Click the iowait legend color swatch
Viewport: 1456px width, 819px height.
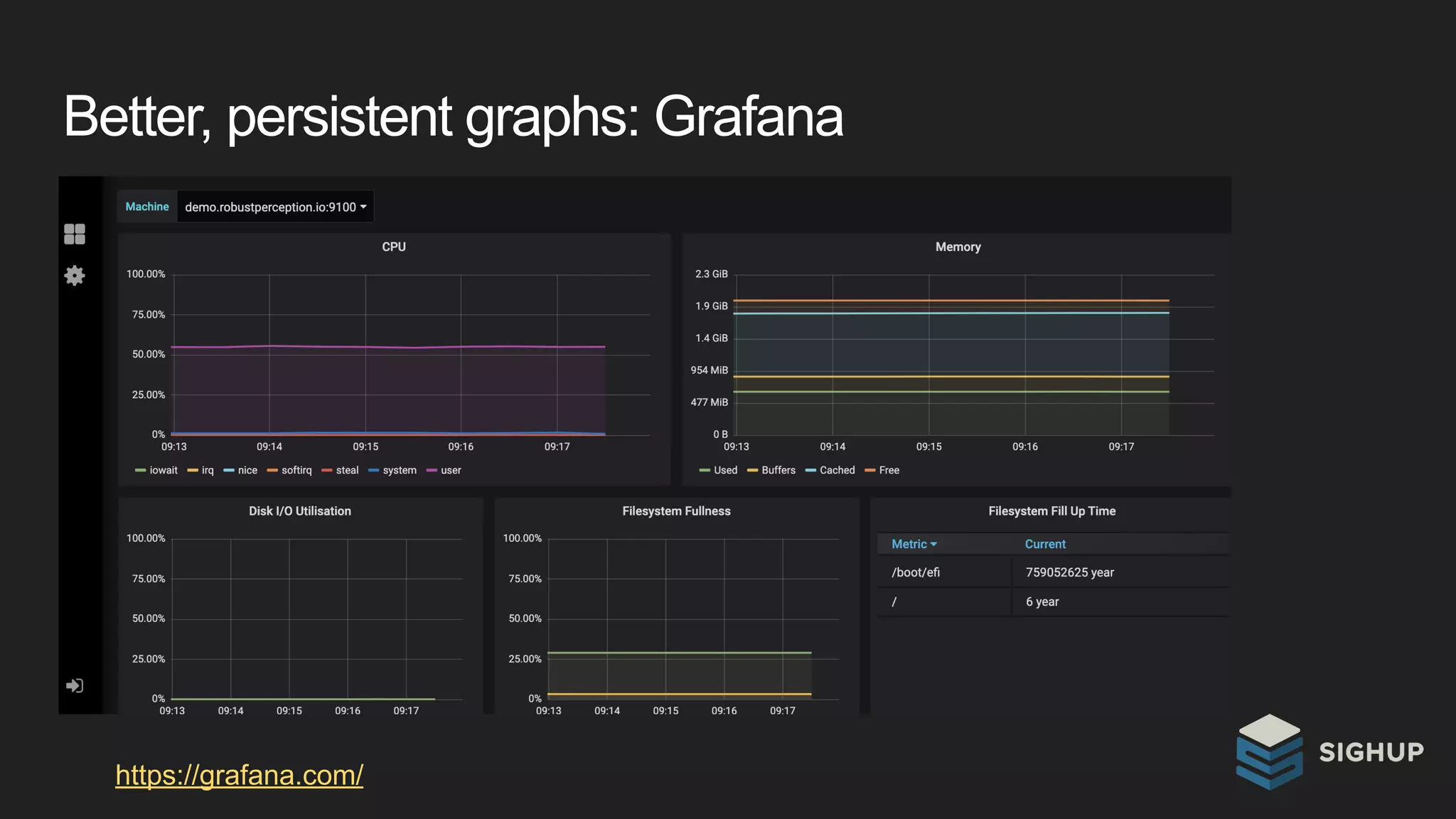point(140,471)
